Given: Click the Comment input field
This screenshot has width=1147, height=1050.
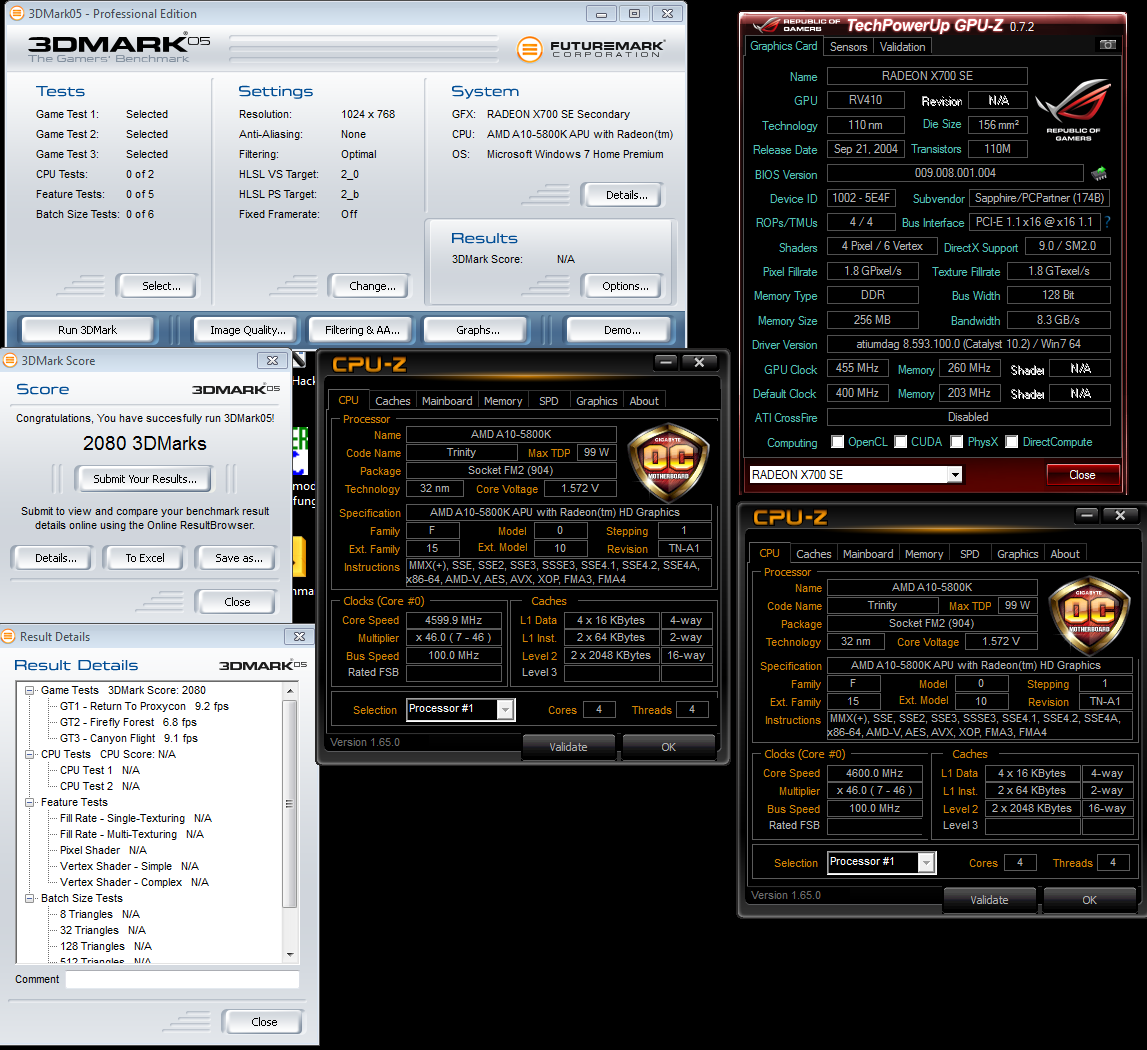Looking at the screenshot, I should pos(182,980).
